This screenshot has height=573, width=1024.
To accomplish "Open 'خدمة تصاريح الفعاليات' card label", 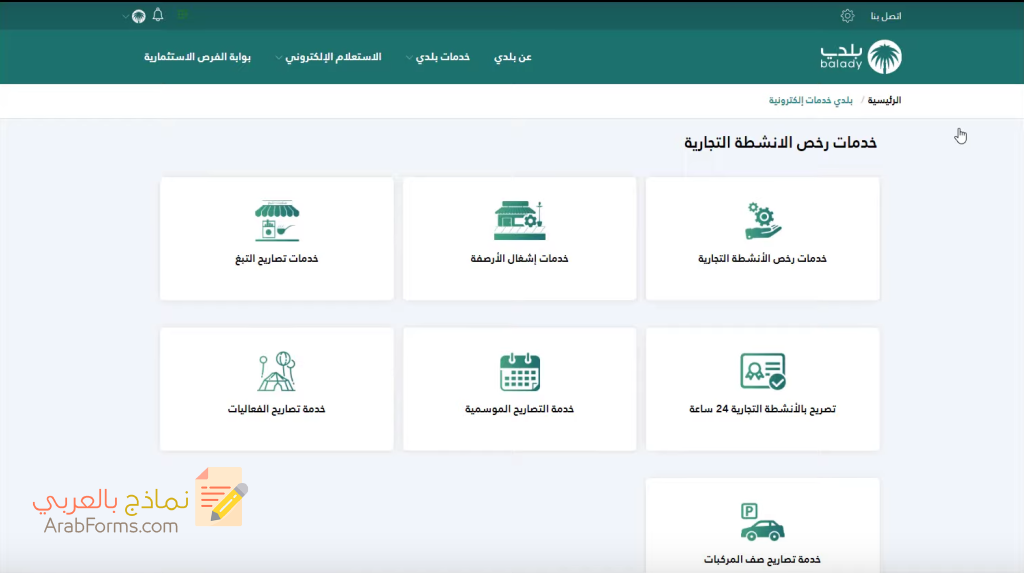I will pyautogui.click(x=276, y=409).
